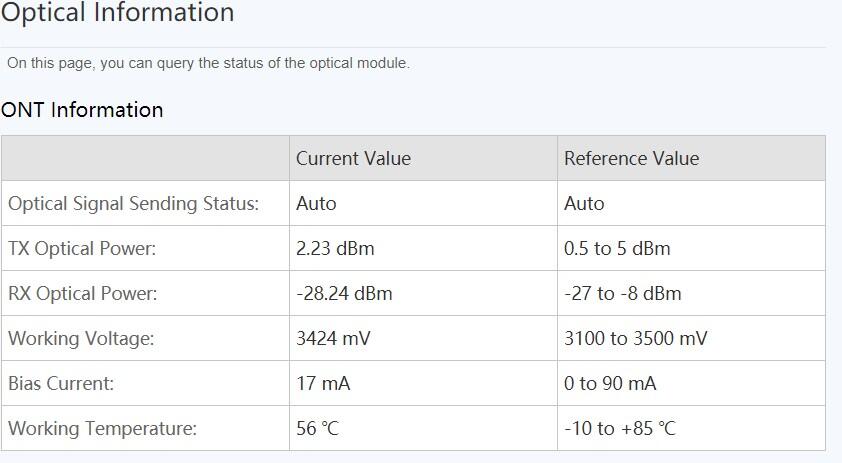Click the 2.23 dBm TX power value
842x463 pixels.
coord(335,248)
